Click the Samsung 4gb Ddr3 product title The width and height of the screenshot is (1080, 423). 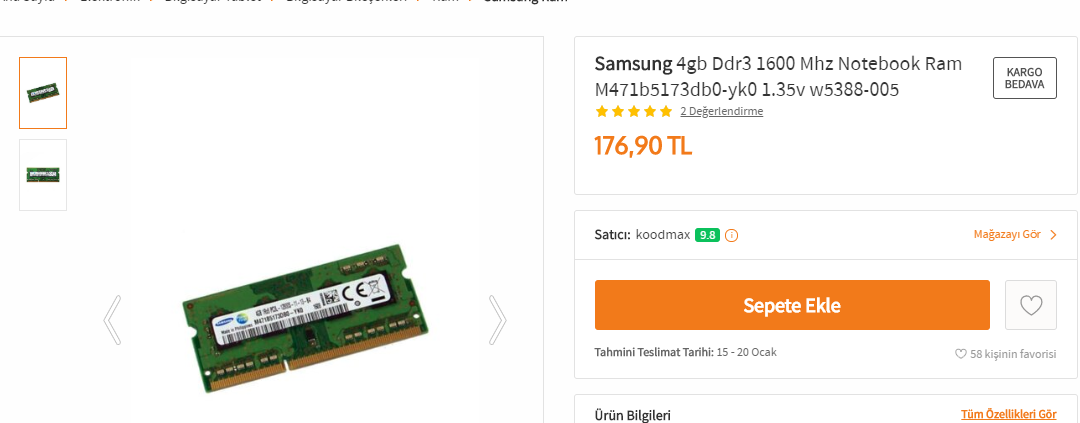pos(778,76)
